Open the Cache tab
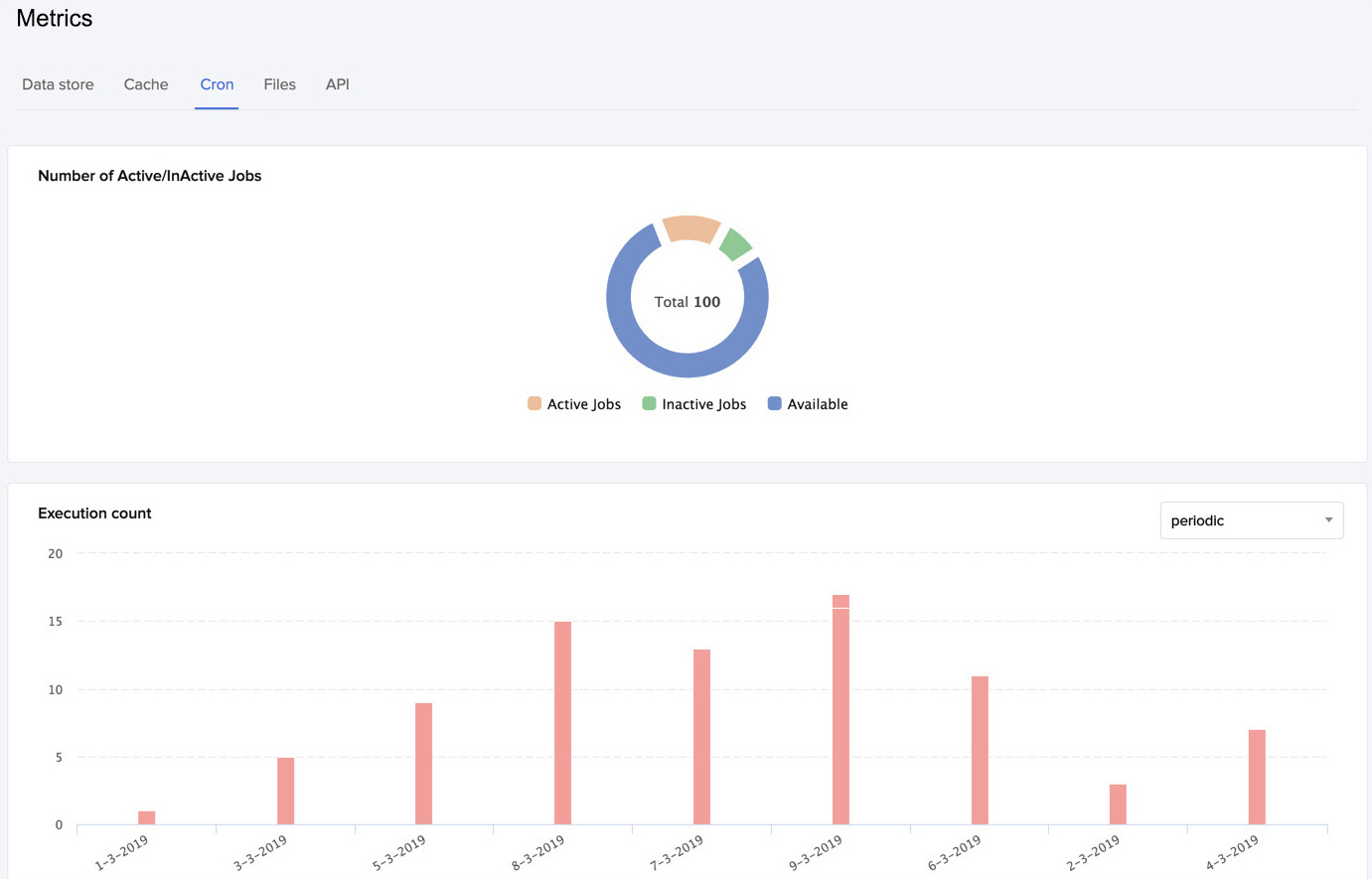 [x=145, y=84]
